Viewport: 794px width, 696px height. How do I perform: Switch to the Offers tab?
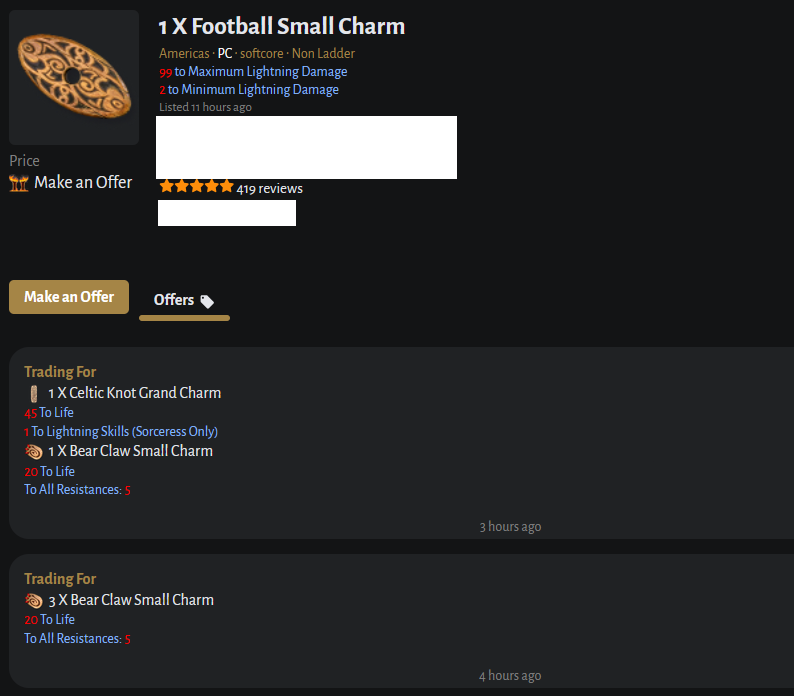tap(174, 300)
